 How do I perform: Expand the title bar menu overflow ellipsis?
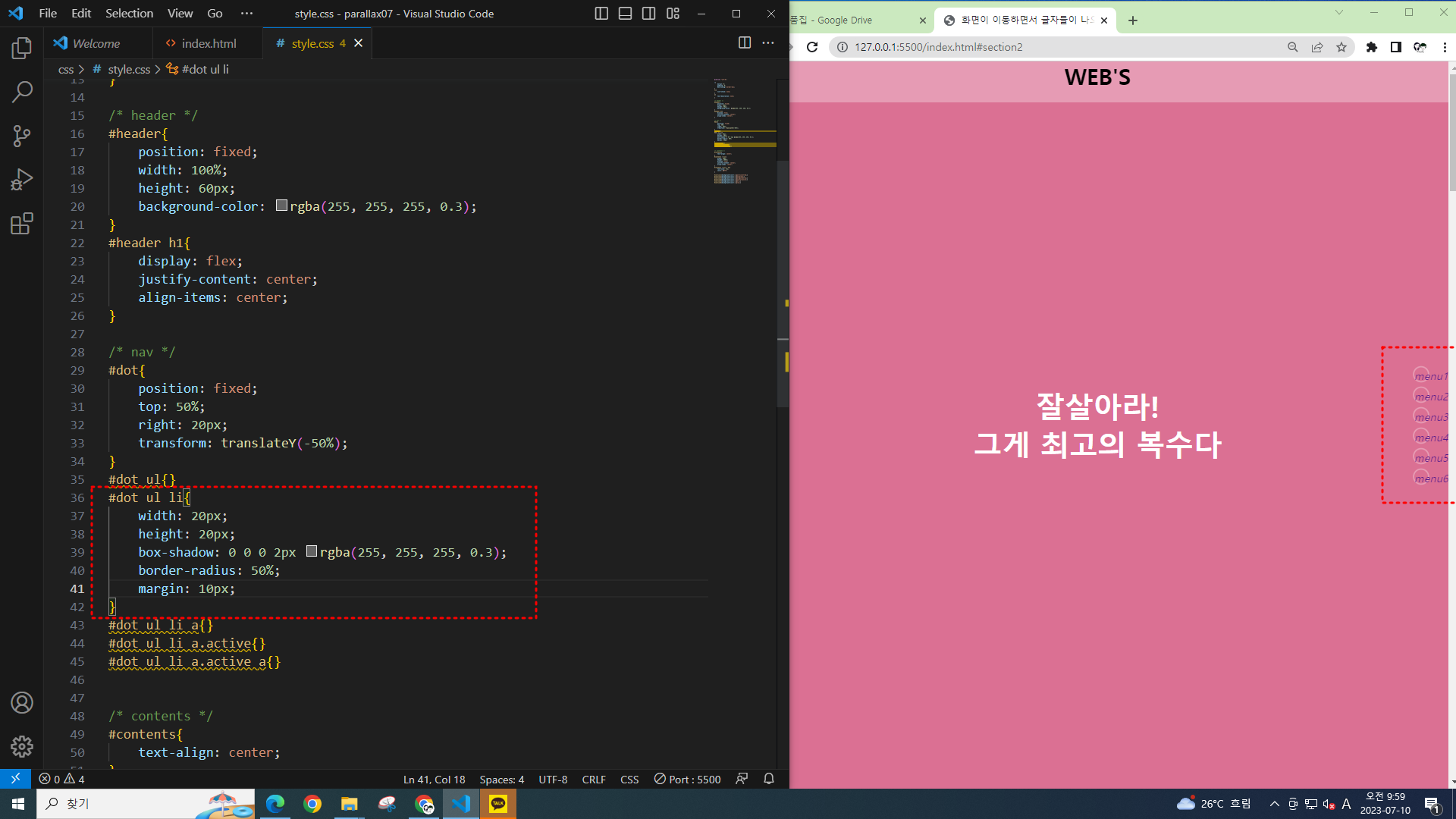pos(246,14)
